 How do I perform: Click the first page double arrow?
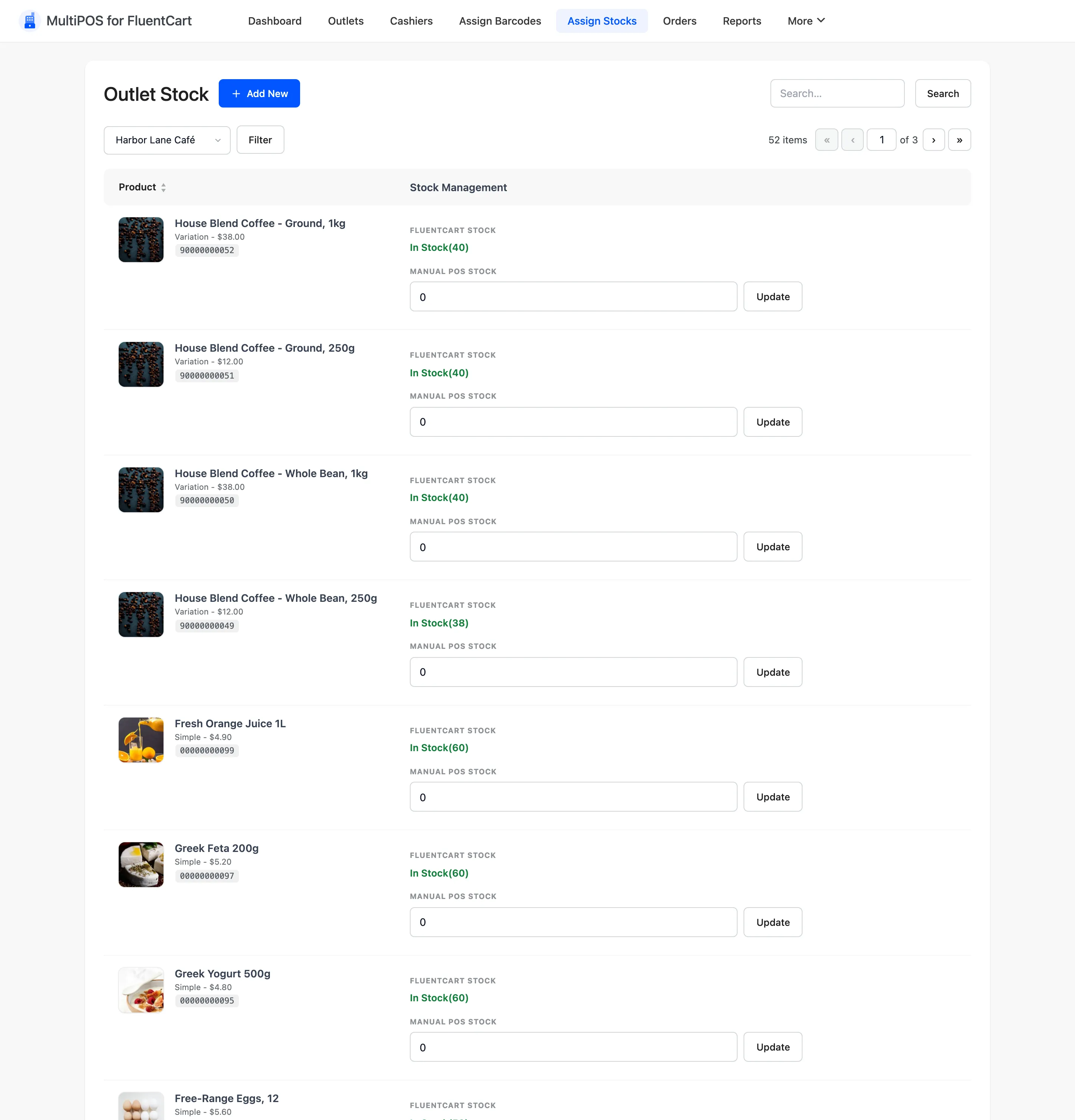[826, 140]
